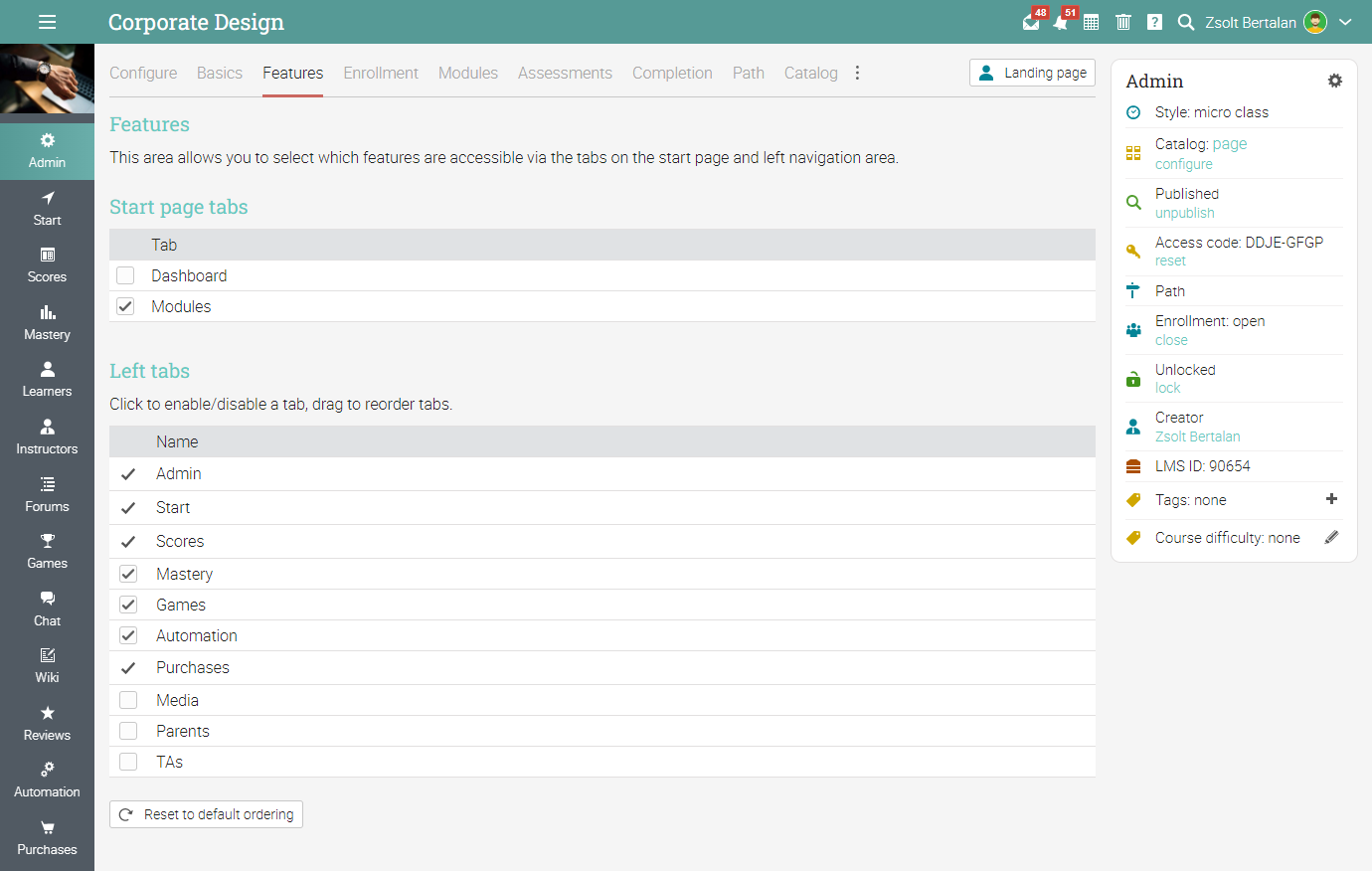Click the search magnifier icon
1372x871 pixels.
(x=1185, y=22)
